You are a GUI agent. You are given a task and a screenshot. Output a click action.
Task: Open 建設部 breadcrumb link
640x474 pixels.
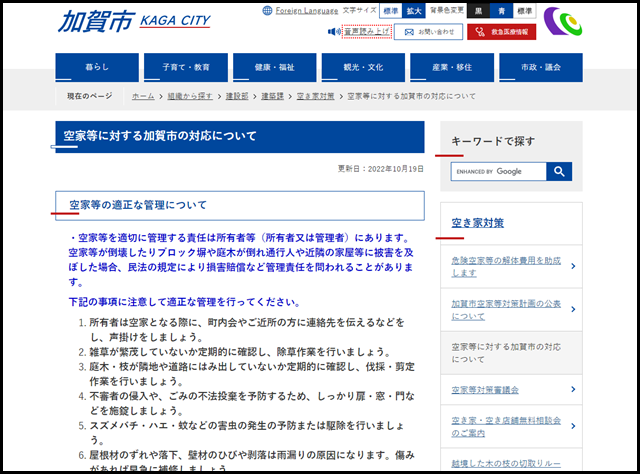click(237, 96)
